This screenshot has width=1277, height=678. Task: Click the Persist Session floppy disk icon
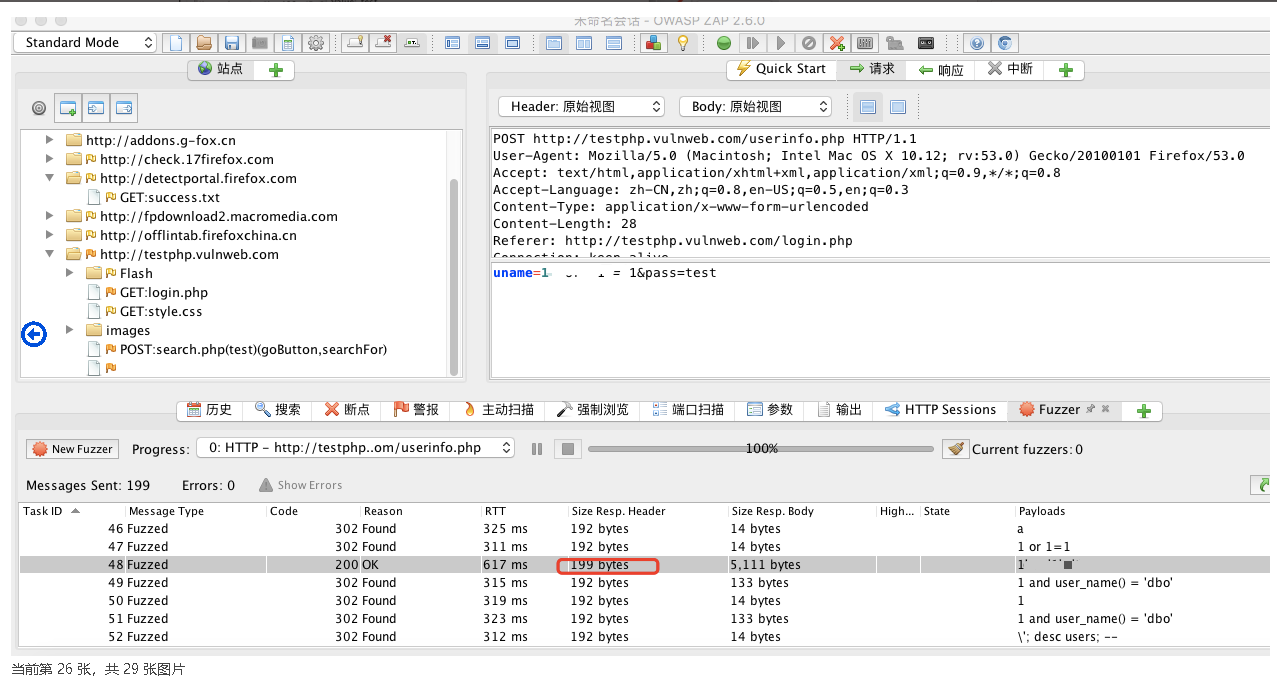(232, 43)
